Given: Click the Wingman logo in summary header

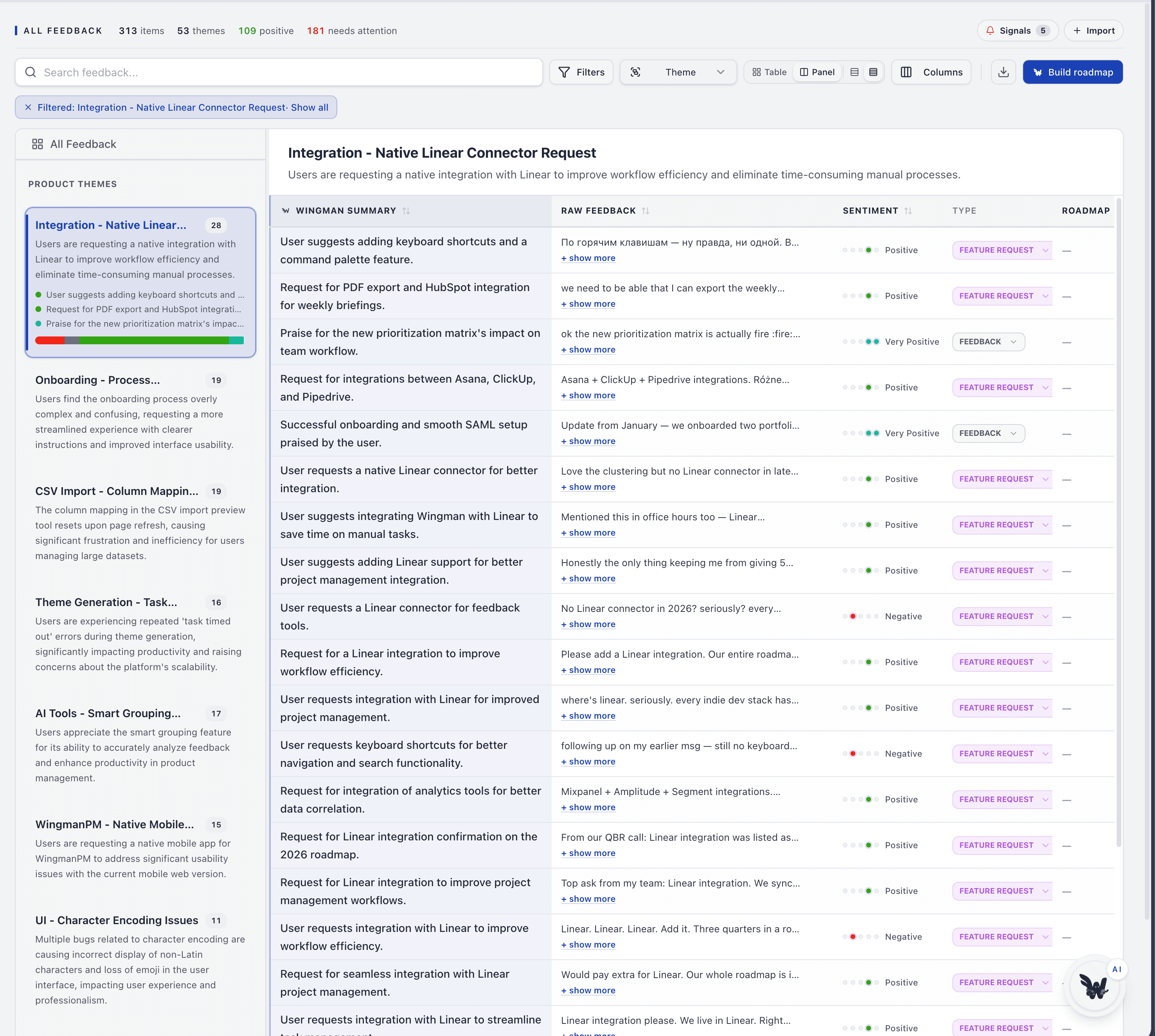Looking at the screenshot, I should point(286,211).
